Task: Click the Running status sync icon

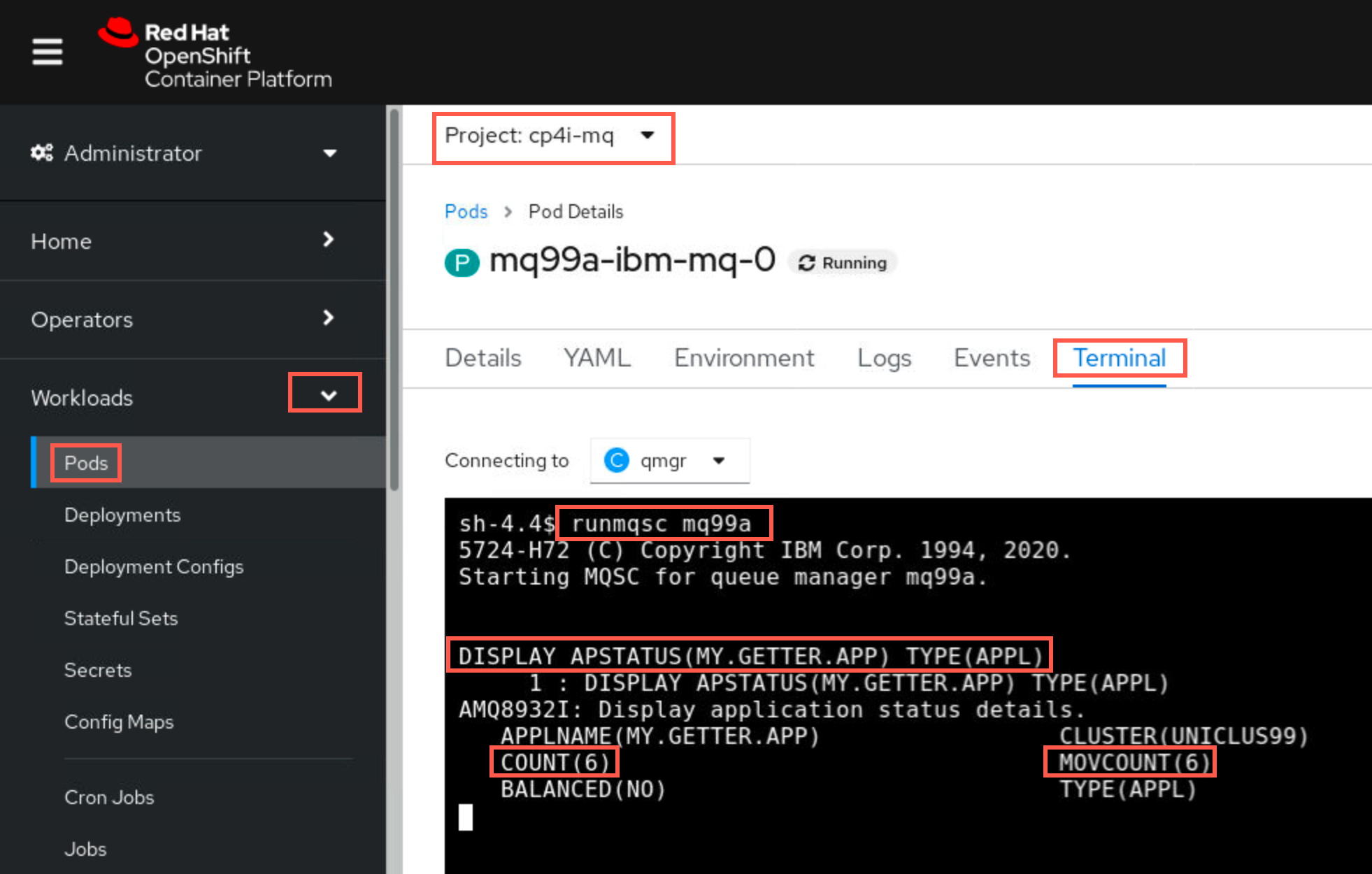Action: tap(807, 263)
